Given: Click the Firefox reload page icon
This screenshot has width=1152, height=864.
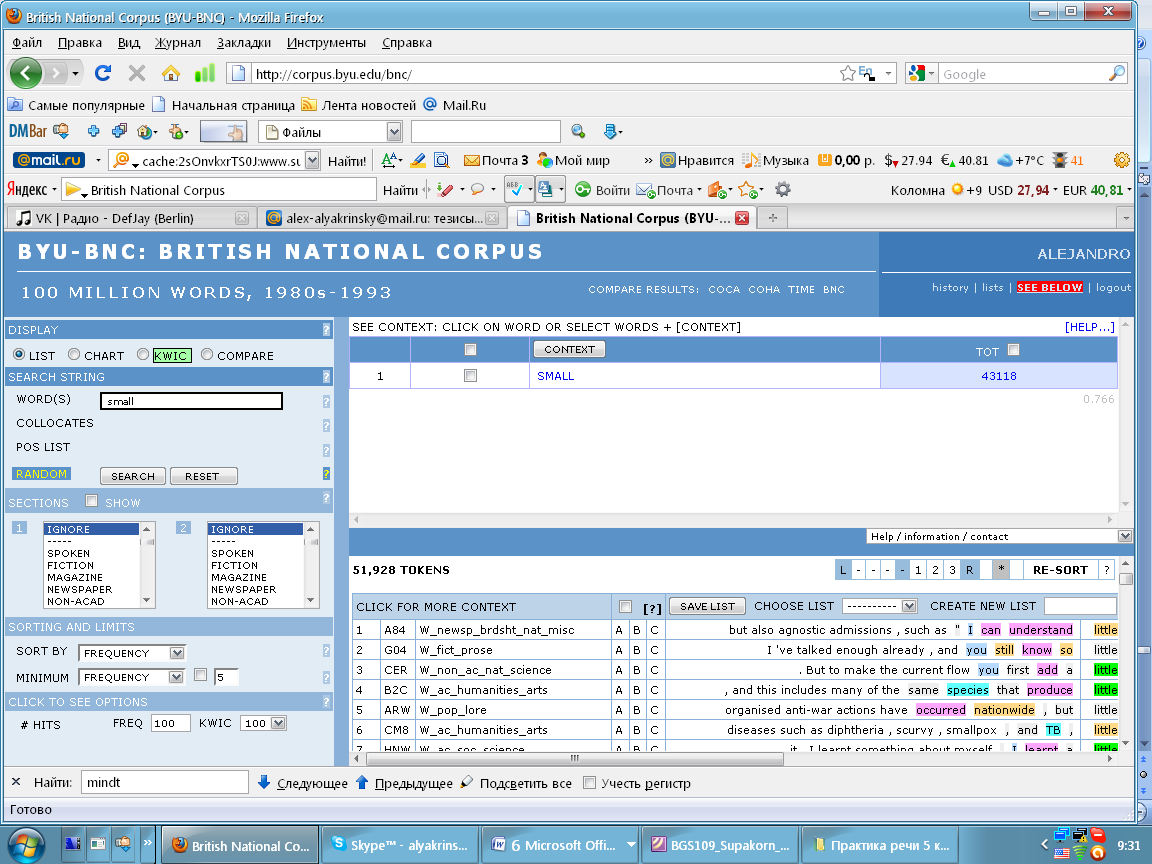Looking at the screenshot, I should (102, 73).
